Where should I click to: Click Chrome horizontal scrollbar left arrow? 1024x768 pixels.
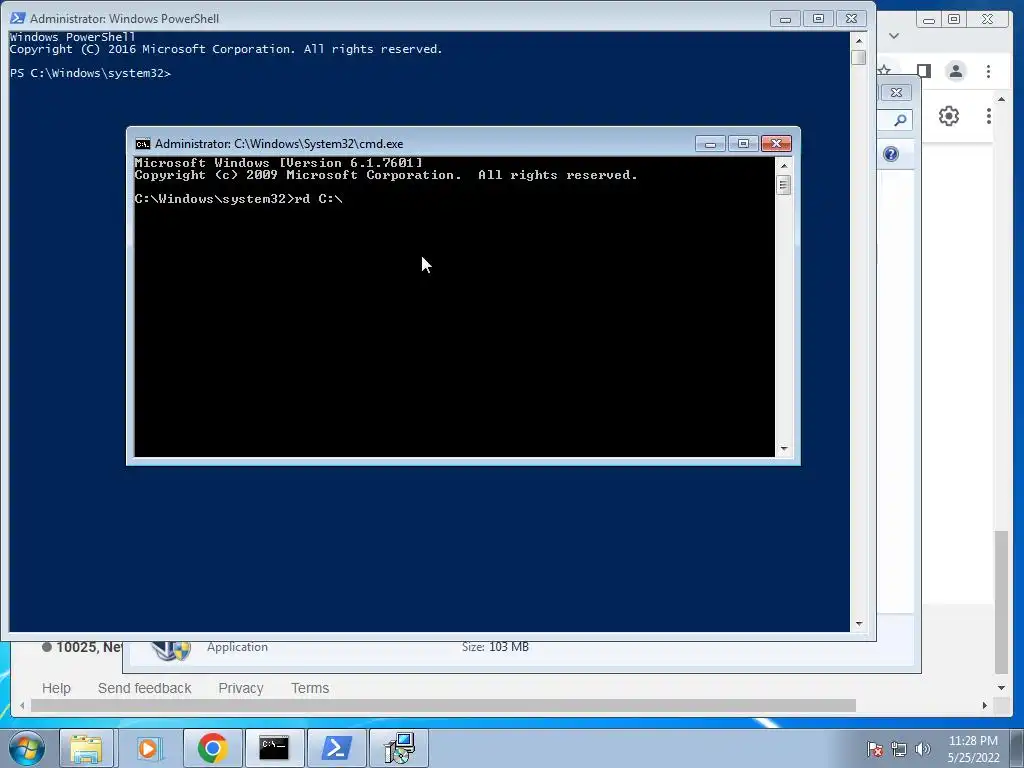pyautogui.click(x=23, y=705)
